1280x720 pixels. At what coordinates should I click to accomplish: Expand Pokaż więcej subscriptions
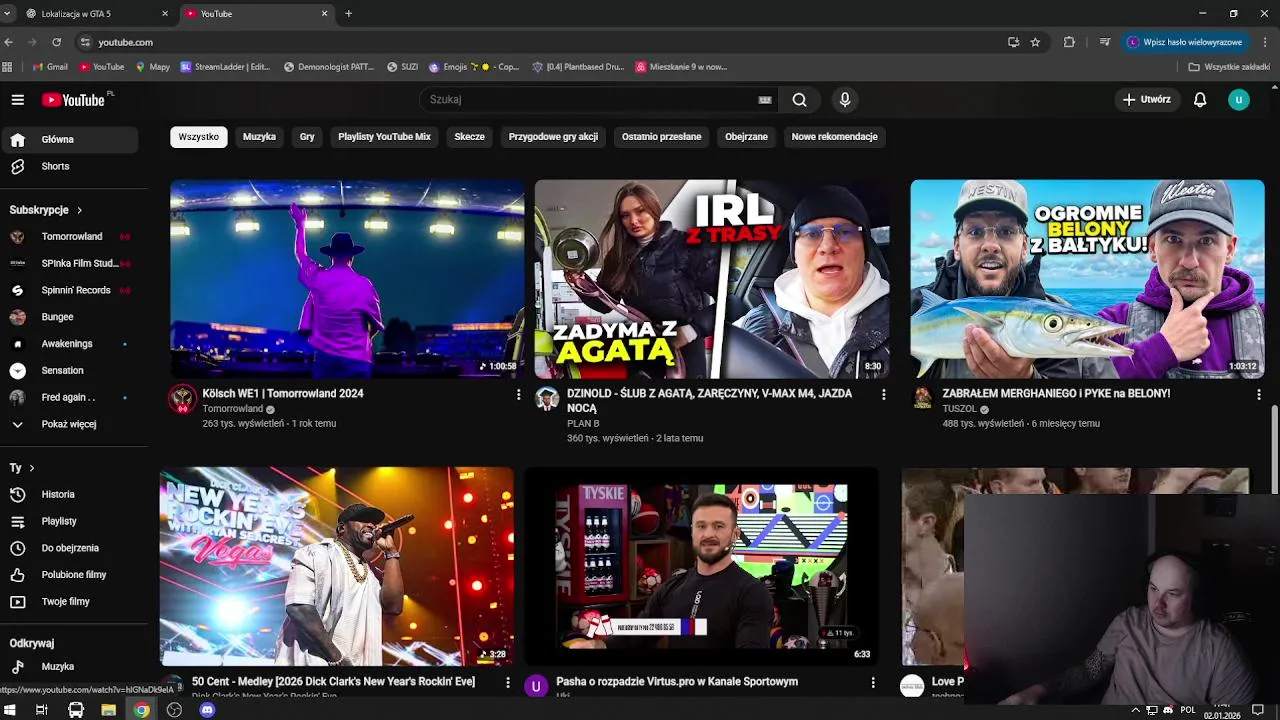click(x=69, y=424)
